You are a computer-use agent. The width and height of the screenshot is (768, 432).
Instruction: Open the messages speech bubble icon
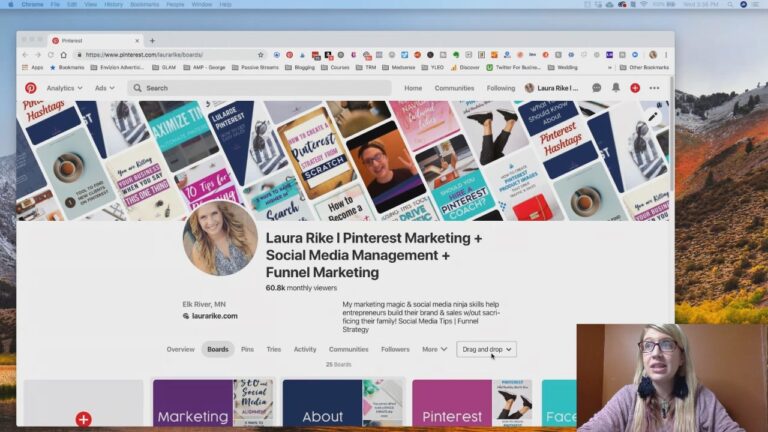[596, 88]
